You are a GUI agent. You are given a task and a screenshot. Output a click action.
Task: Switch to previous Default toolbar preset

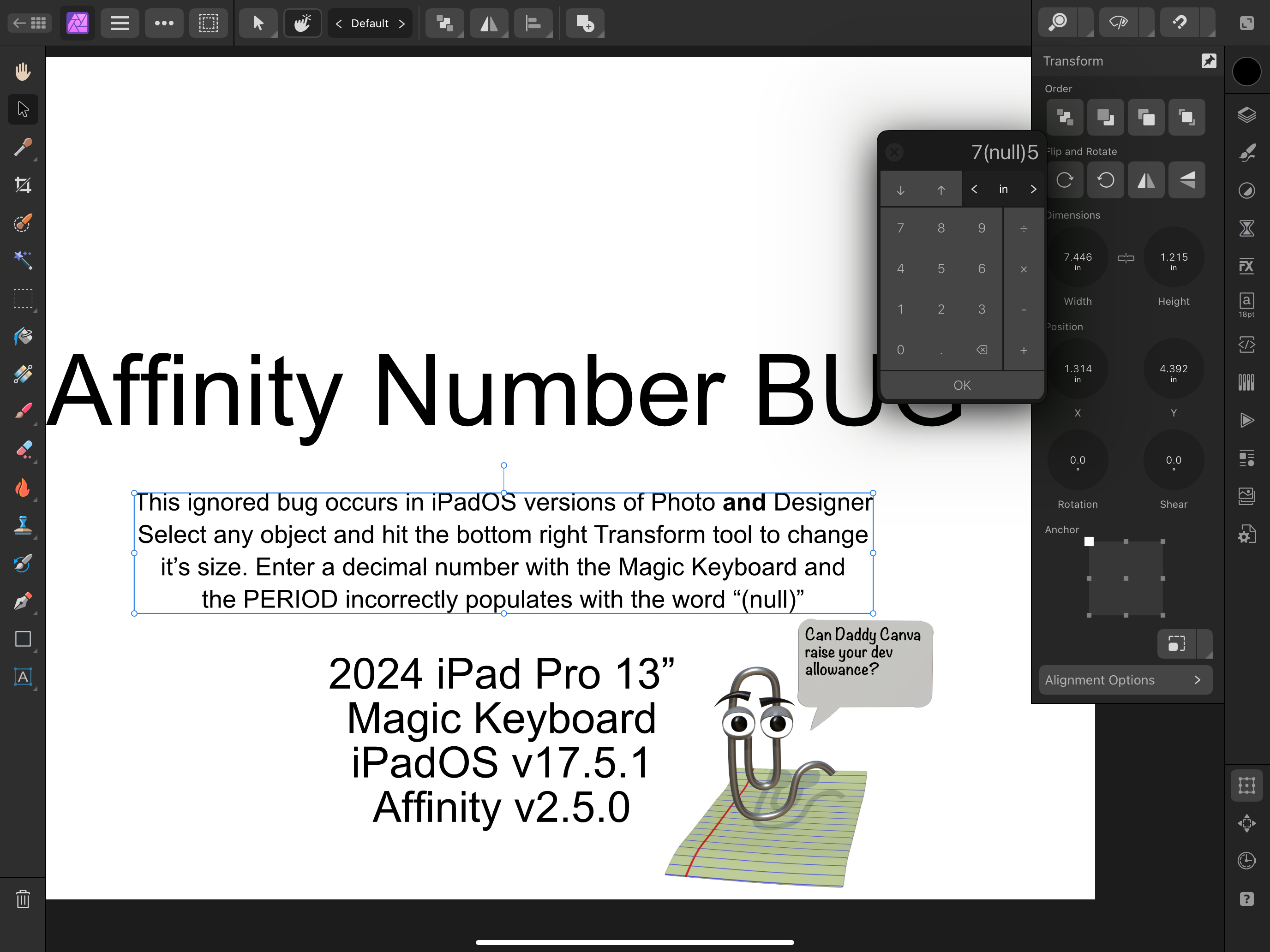point(339,24)
